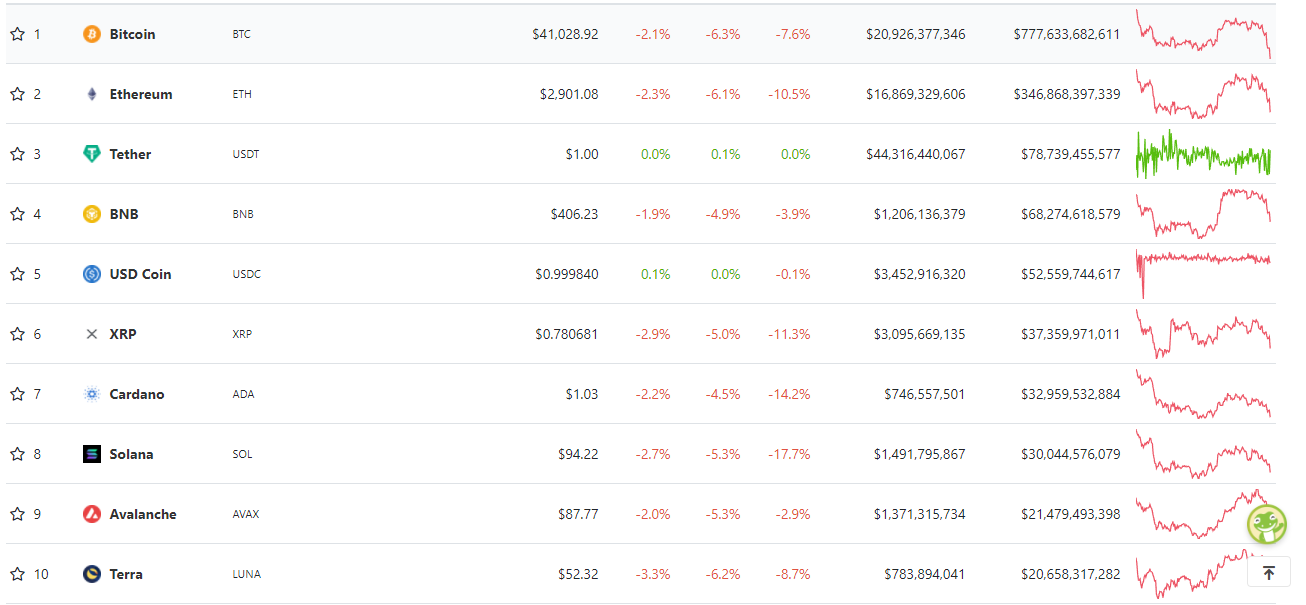Open the Cardano sparkline chart
The width and height of the screenshot is (1306, 605).
point(1203,394)
